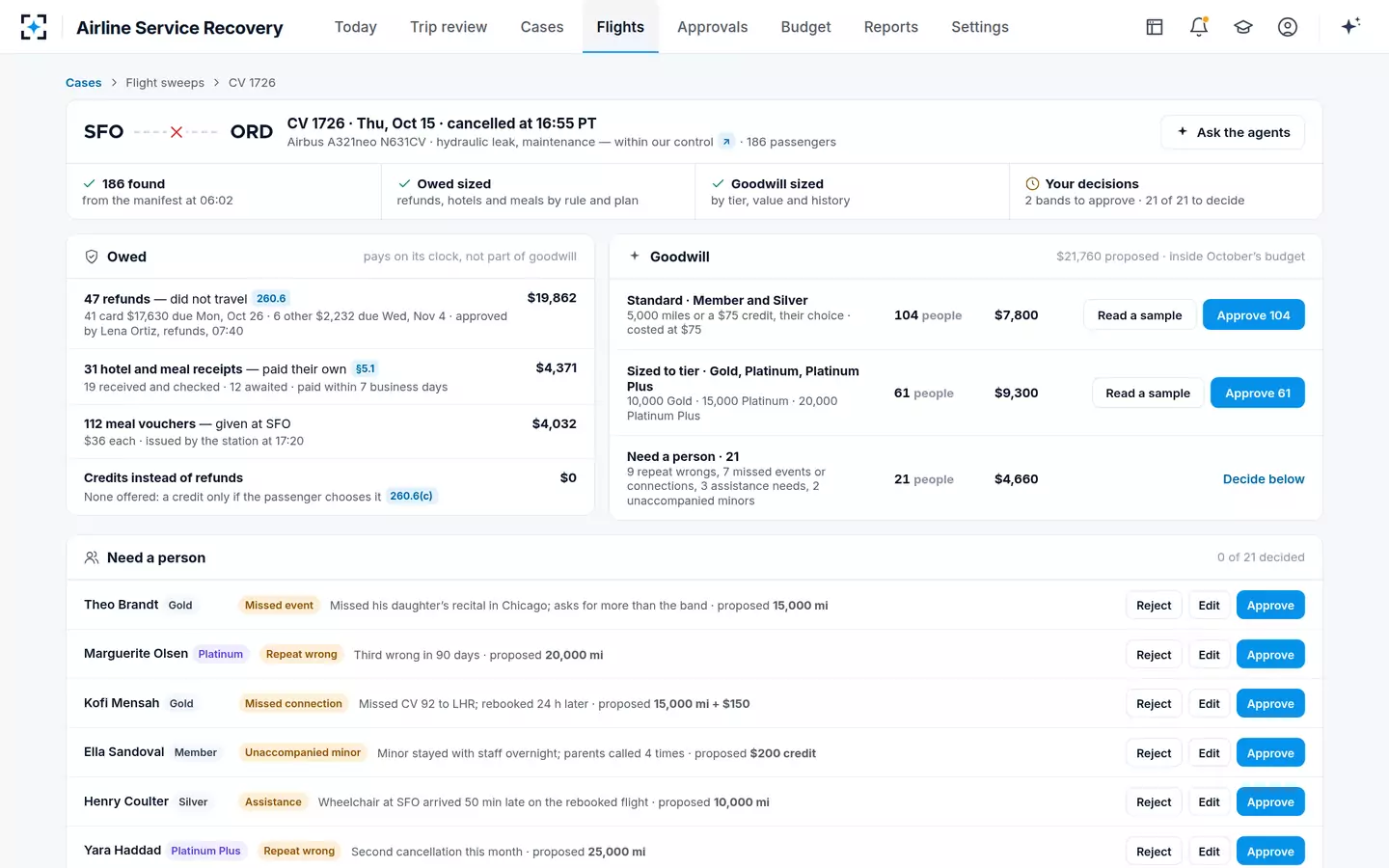Select the Reports tab
This screenshot has height=868, width=1389.
[891, 27]
